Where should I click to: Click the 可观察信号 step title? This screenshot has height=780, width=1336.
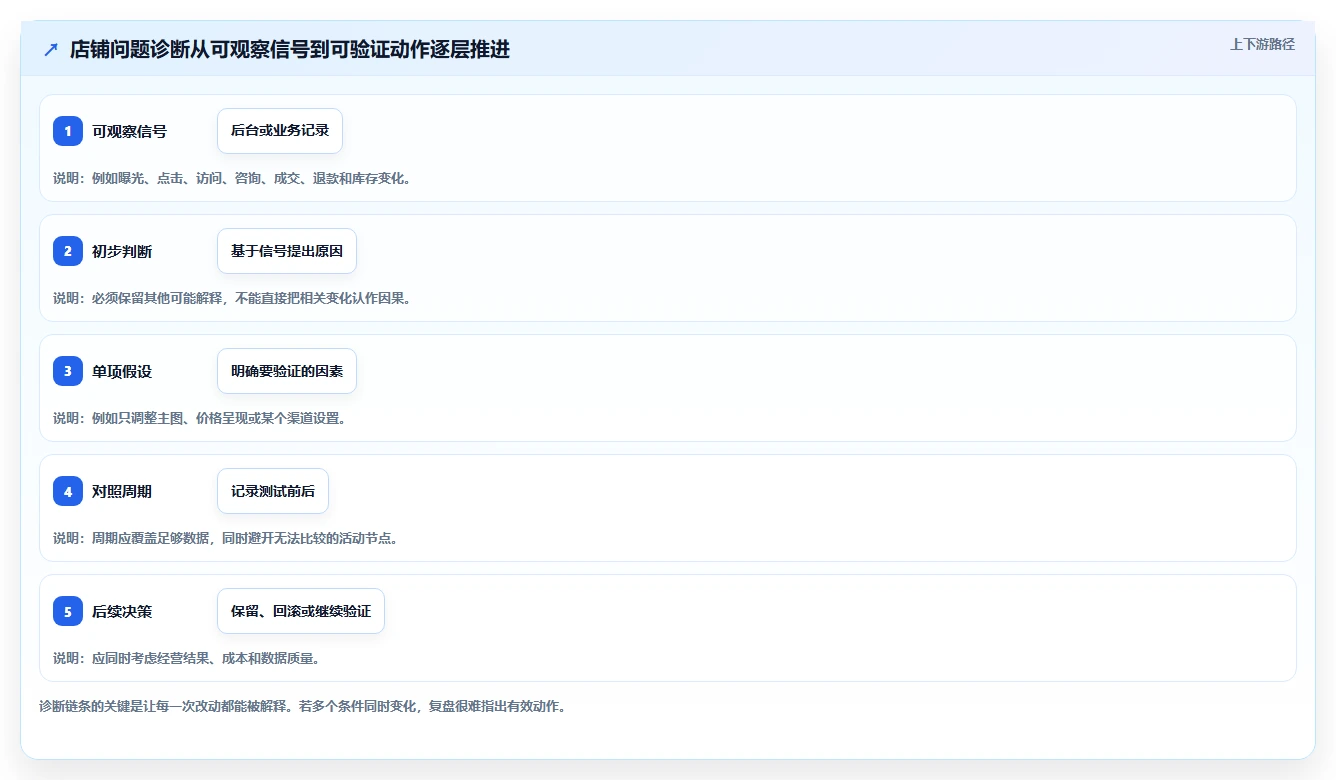129,131
